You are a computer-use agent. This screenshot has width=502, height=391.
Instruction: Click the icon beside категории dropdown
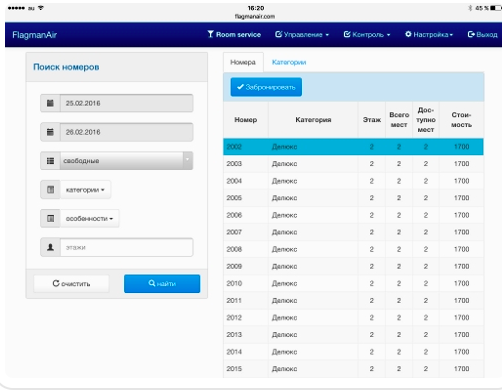click(50, 190)
